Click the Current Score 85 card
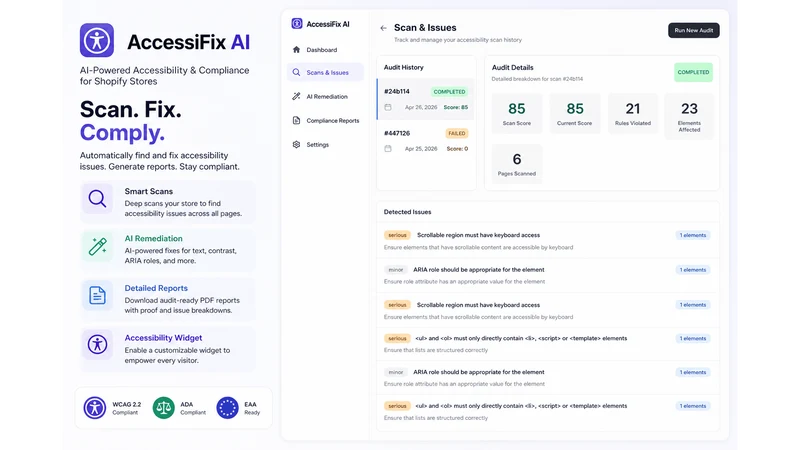The width and height of the screenshot is (800, 450). pos(574,113)
